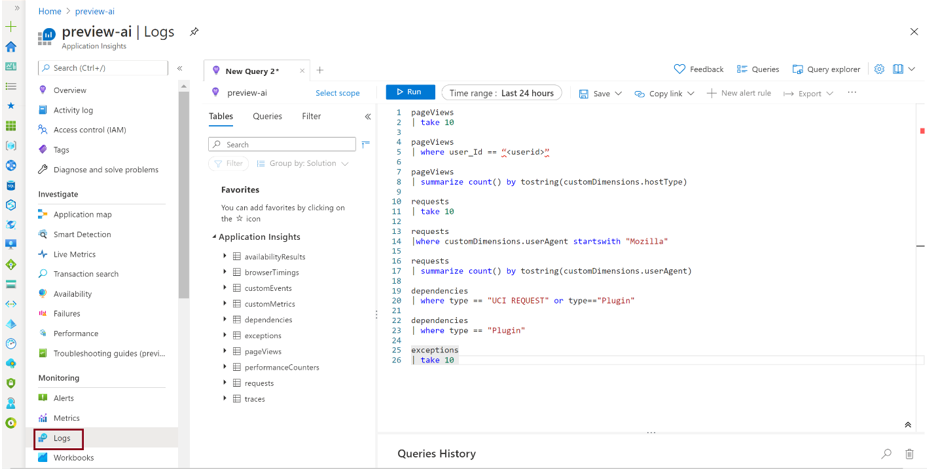Select the requests table entry

pos(259,383)
